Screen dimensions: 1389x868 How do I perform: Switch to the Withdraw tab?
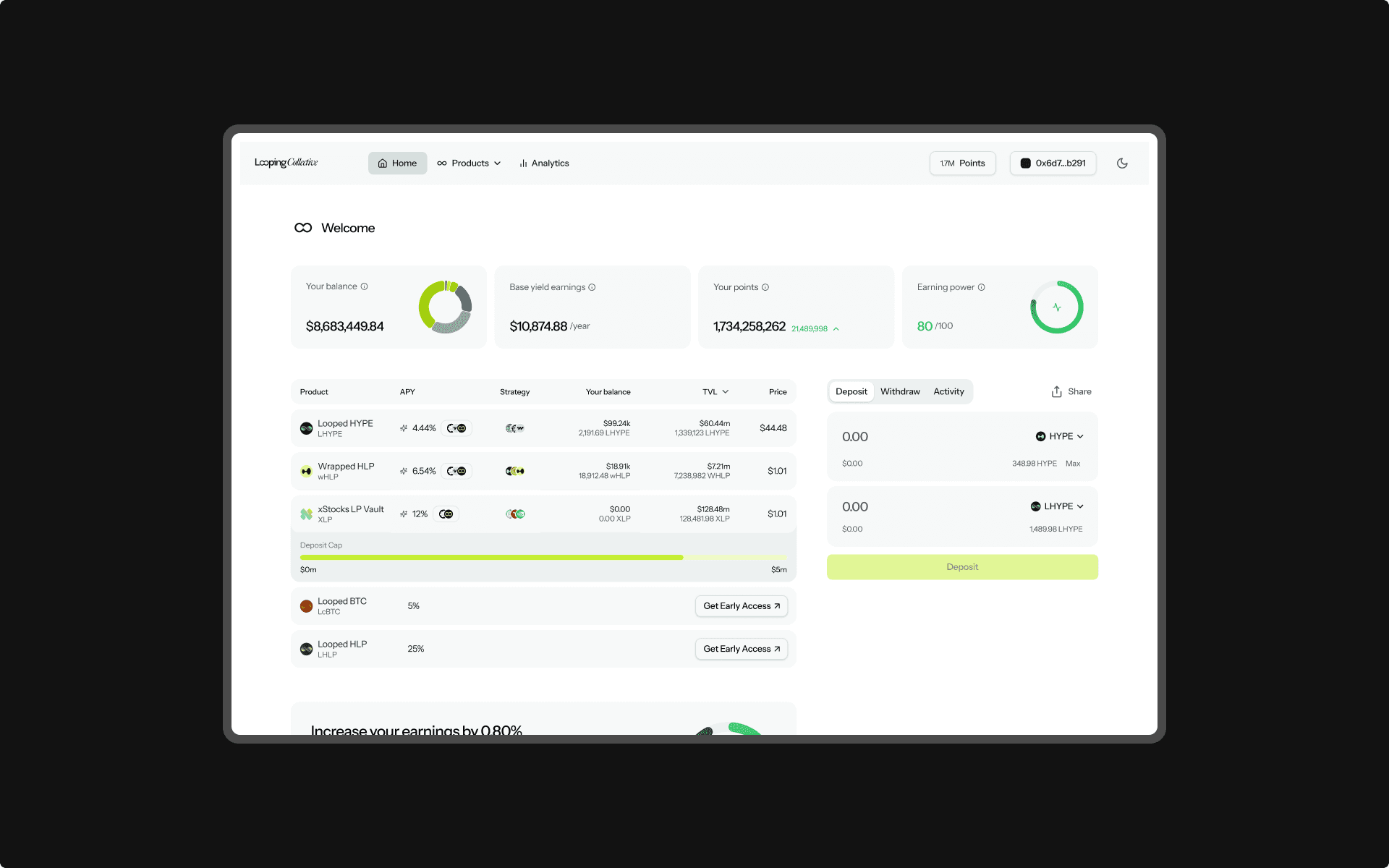click(x=900, y=392)
